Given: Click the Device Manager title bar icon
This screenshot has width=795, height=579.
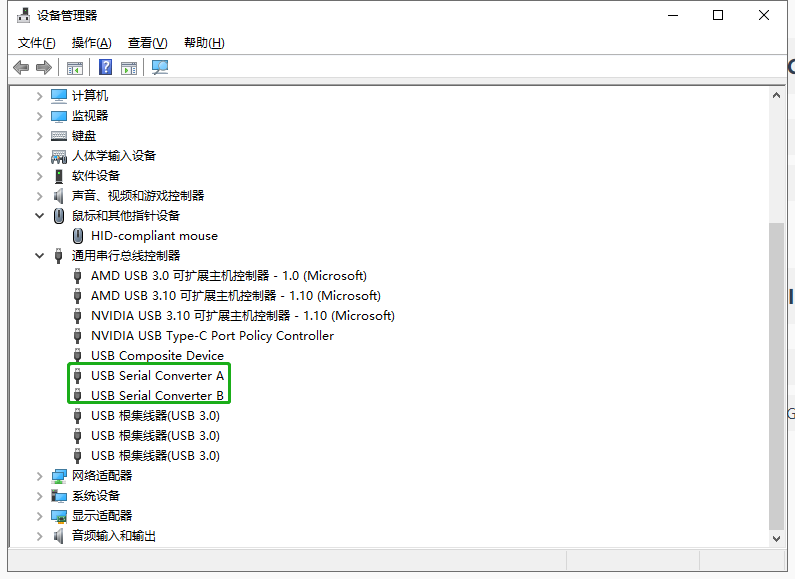Looking at the screenshot, I should click(x=23, y=16).
